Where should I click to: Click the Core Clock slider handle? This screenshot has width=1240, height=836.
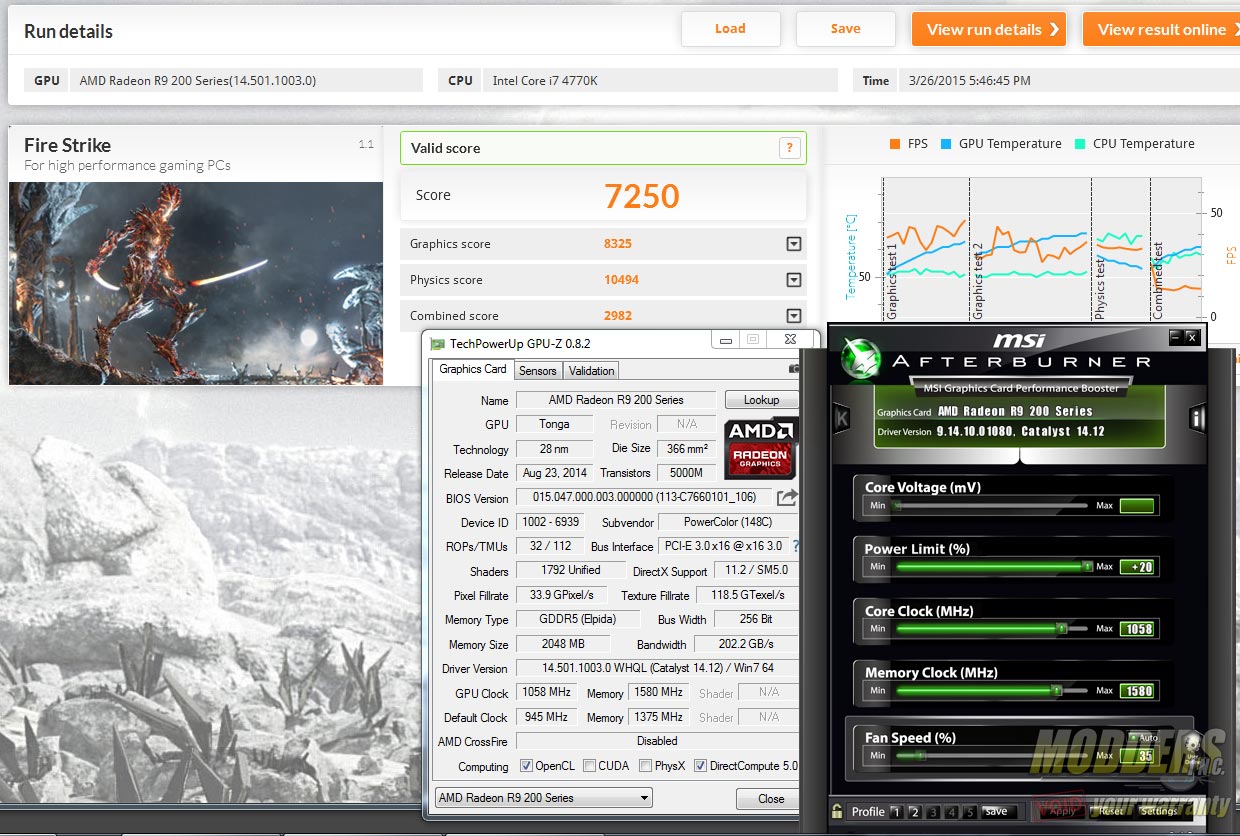(1062, 629)
